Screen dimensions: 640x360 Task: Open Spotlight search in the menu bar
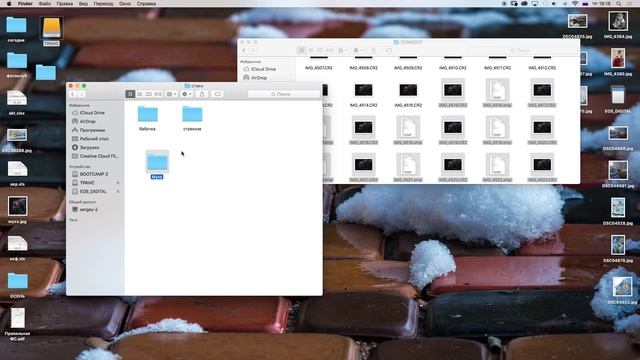619,4
